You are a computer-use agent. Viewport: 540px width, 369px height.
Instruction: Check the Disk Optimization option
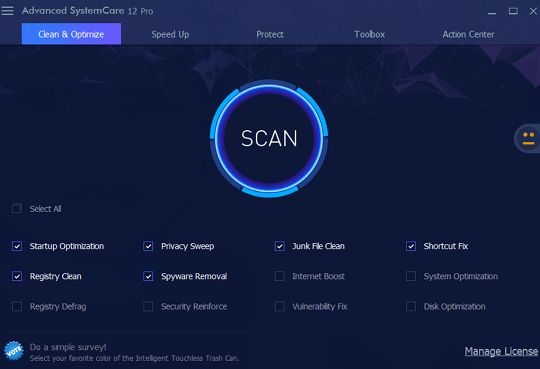point(411,306)
